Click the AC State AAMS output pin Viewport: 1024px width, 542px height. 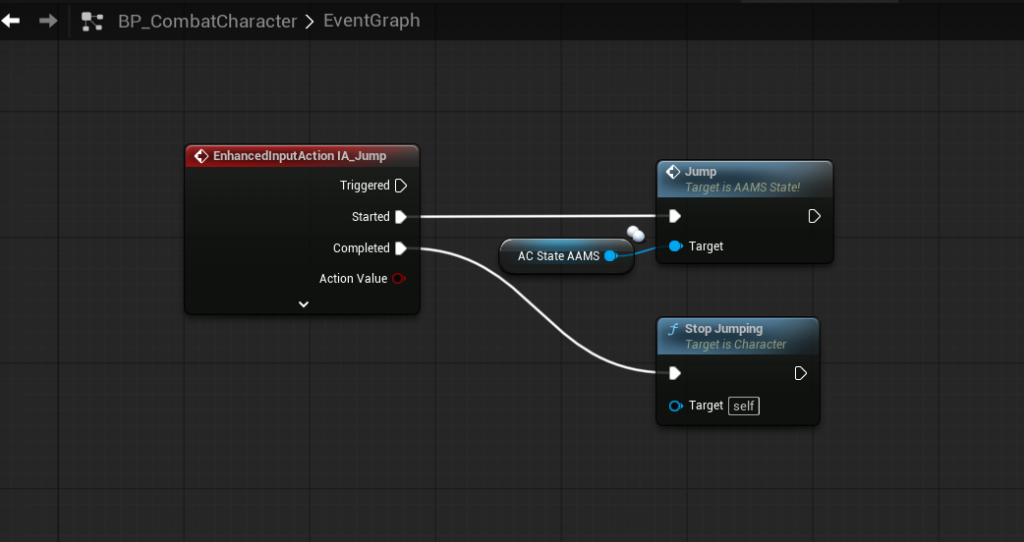click(x=610, y=256)
